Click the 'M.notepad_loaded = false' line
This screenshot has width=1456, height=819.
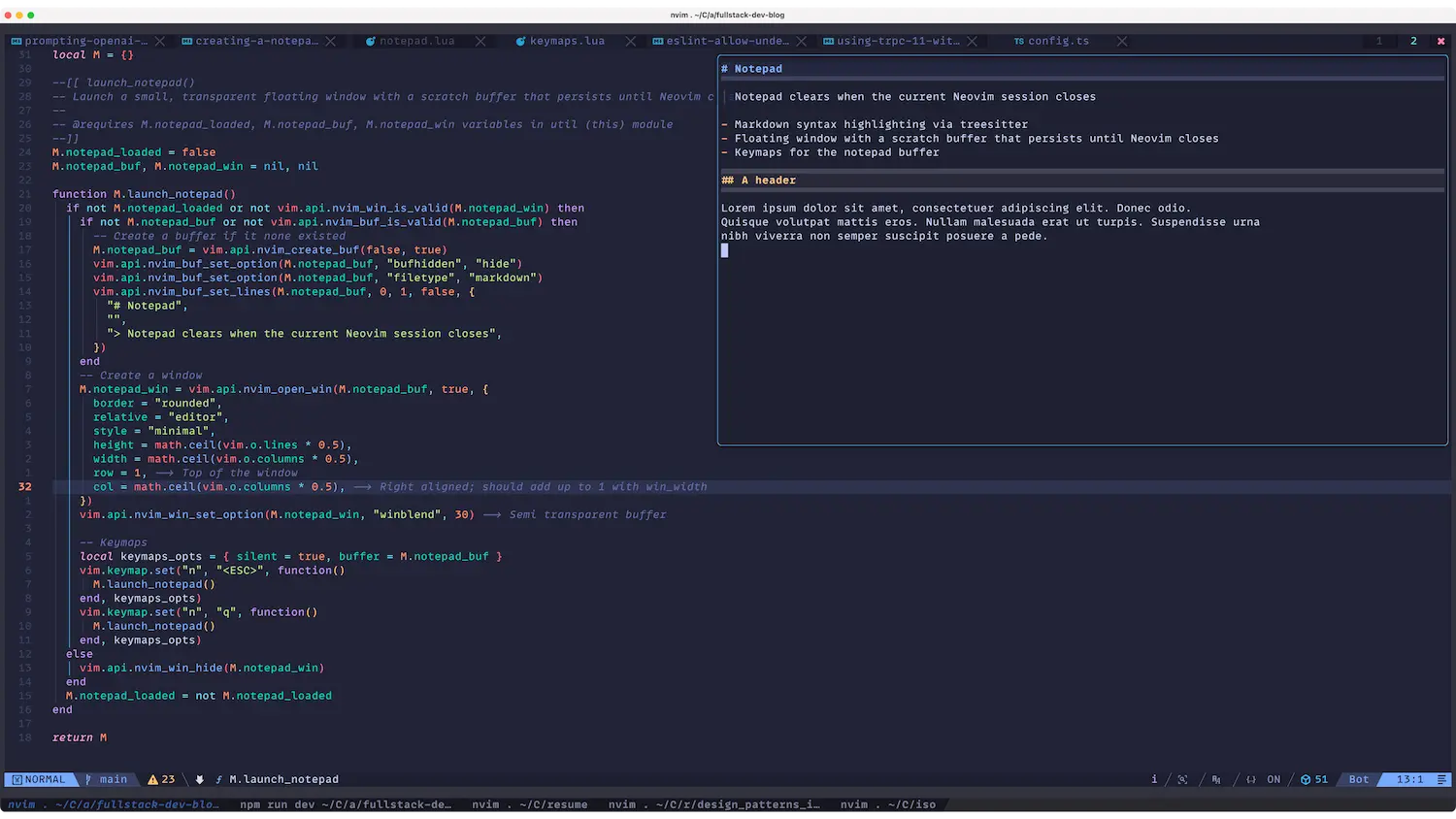pyautogui.click(x=134, y=152)
